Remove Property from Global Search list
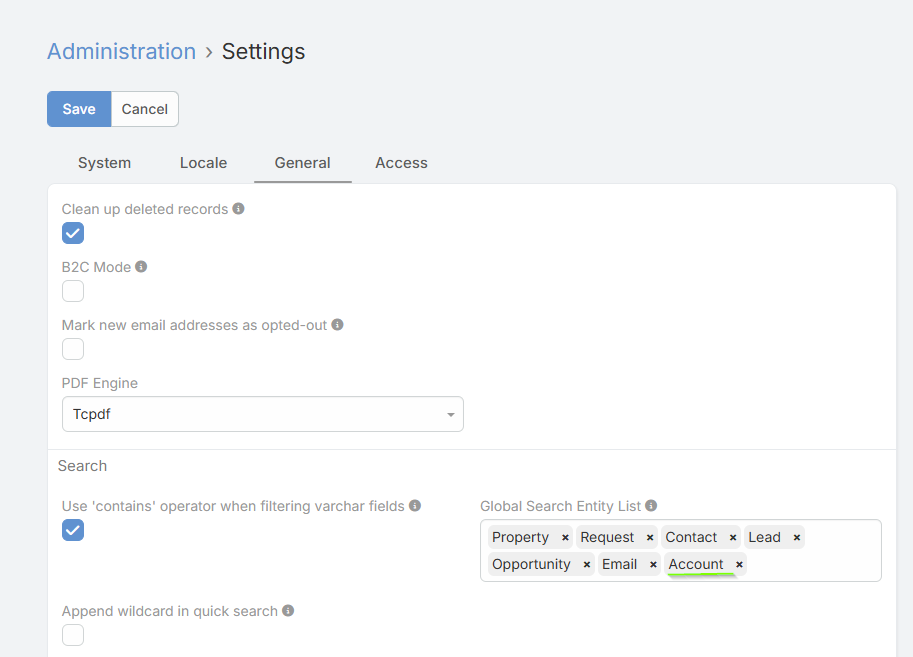 565,538
